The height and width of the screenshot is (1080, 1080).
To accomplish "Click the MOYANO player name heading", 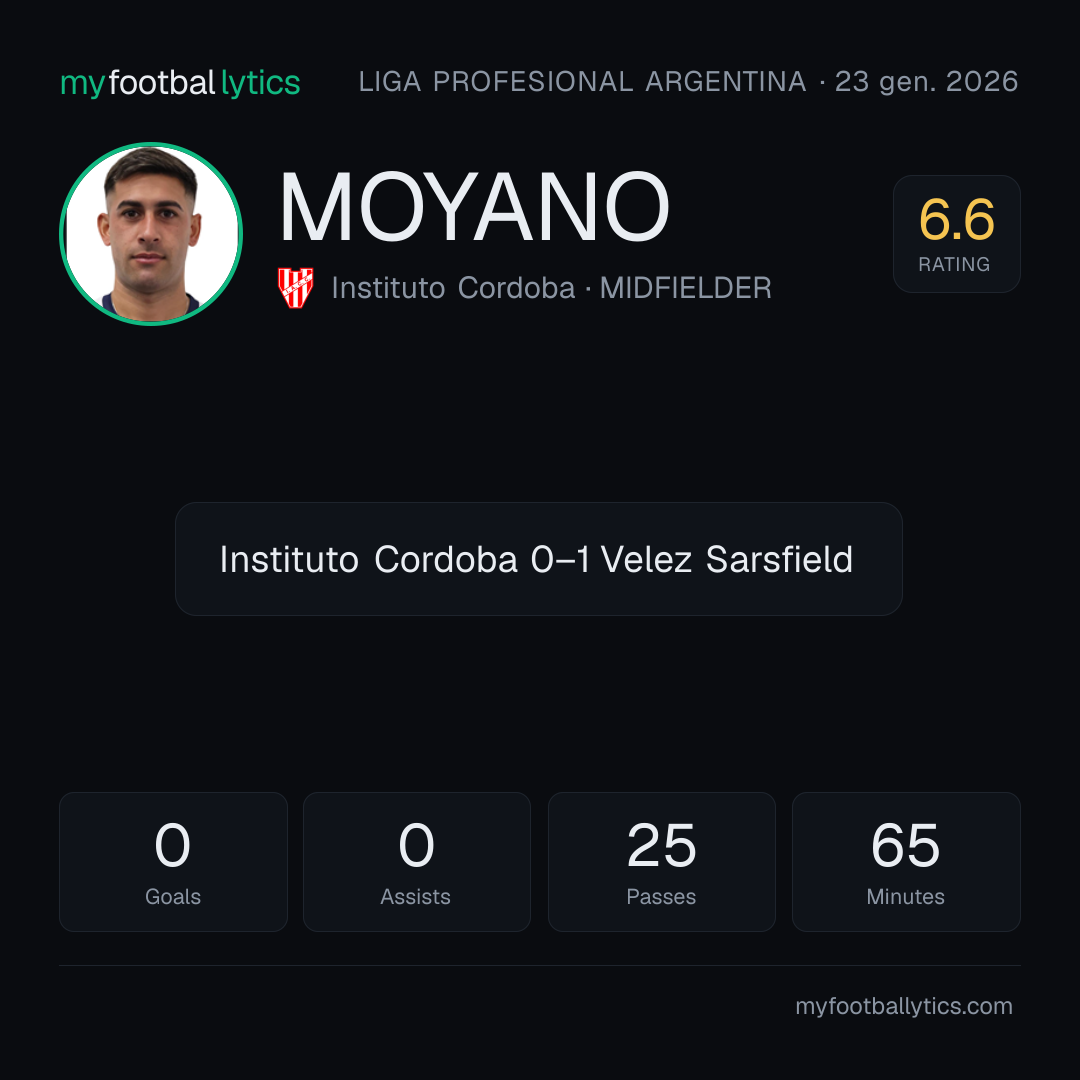I will [x=474, y=207].
